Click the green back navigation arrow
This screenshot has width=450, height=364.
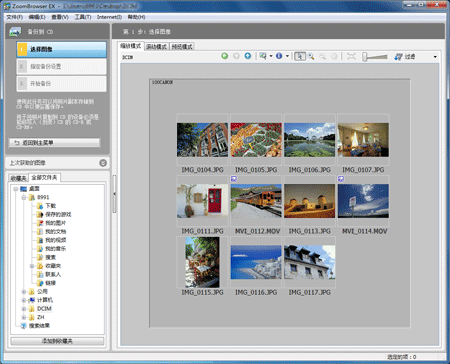click(x=225, y=56)
